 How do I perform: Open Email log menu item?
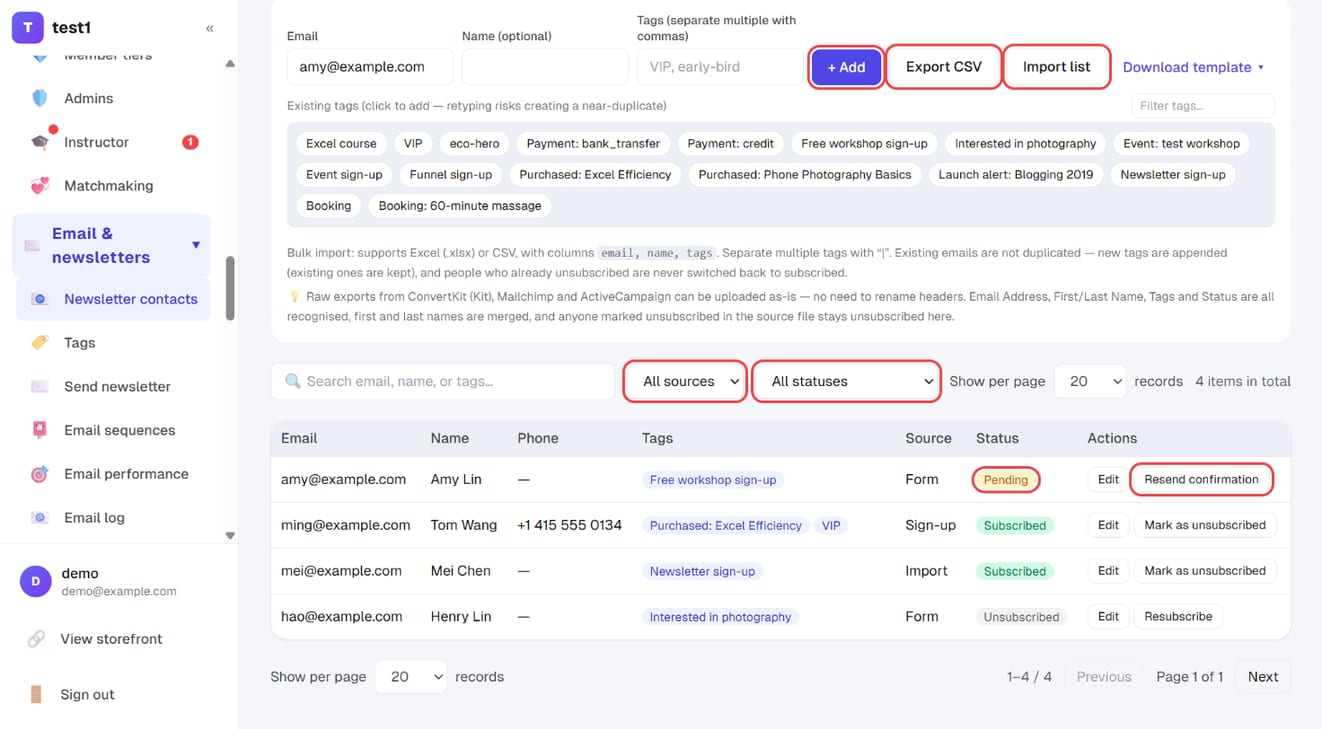pyautogui.click(x=113, y=518)
